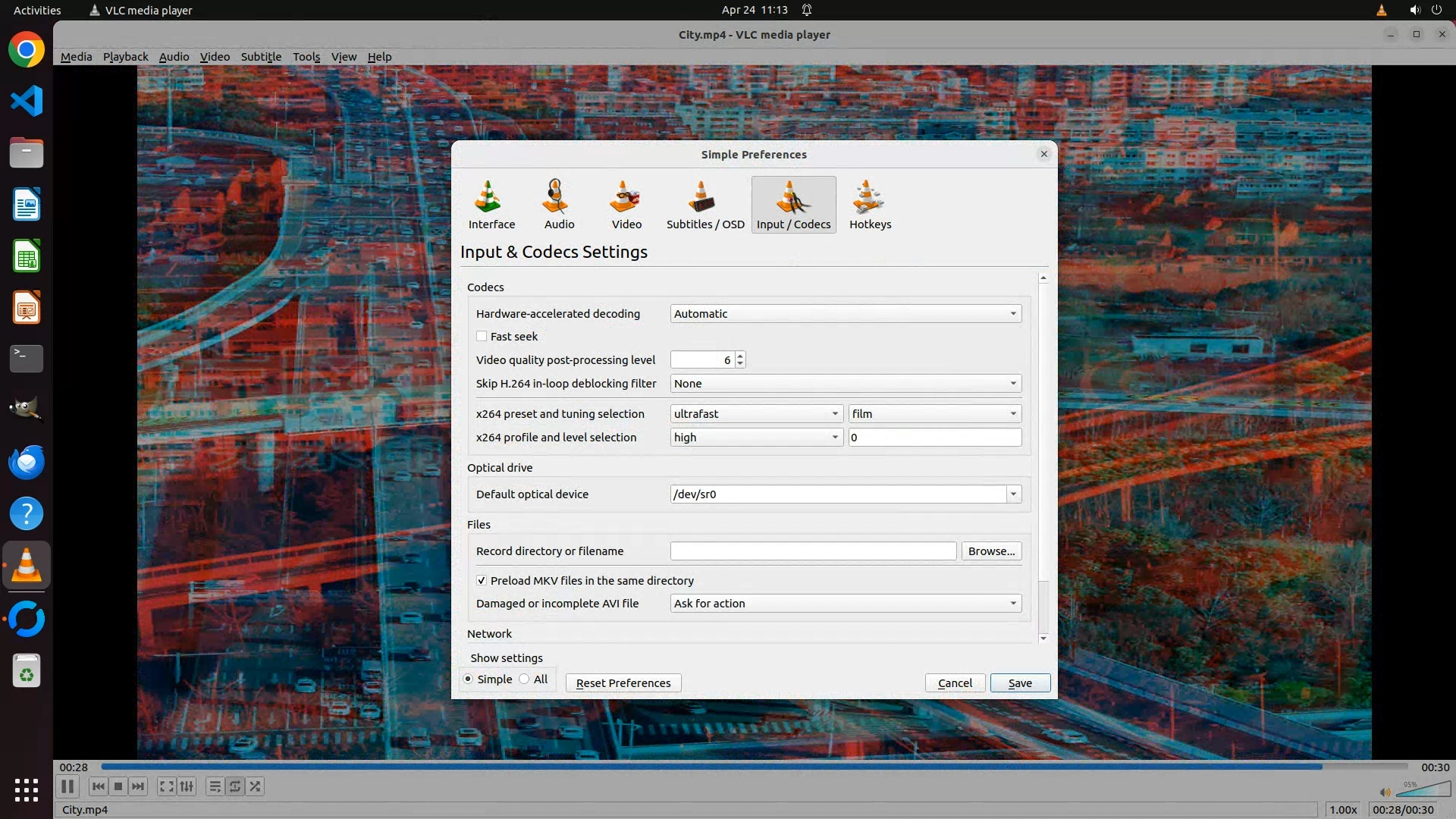Click the Reset Preferences button
The height and width of the screenshot is (819, 1456).
[x=623, y=682]
